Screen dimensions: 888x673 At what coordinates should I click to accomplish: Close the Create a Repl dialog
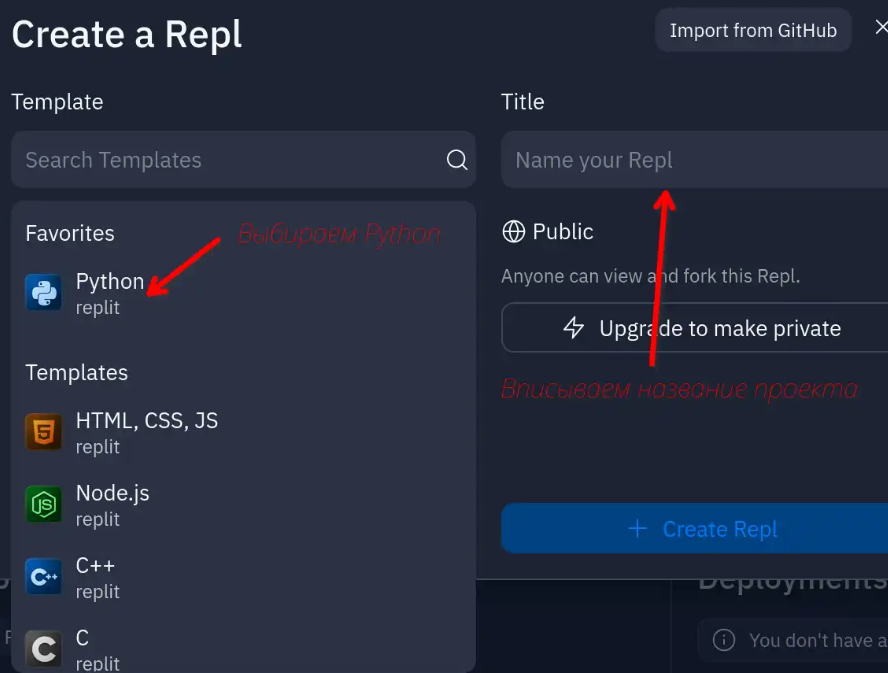(880, 28)
